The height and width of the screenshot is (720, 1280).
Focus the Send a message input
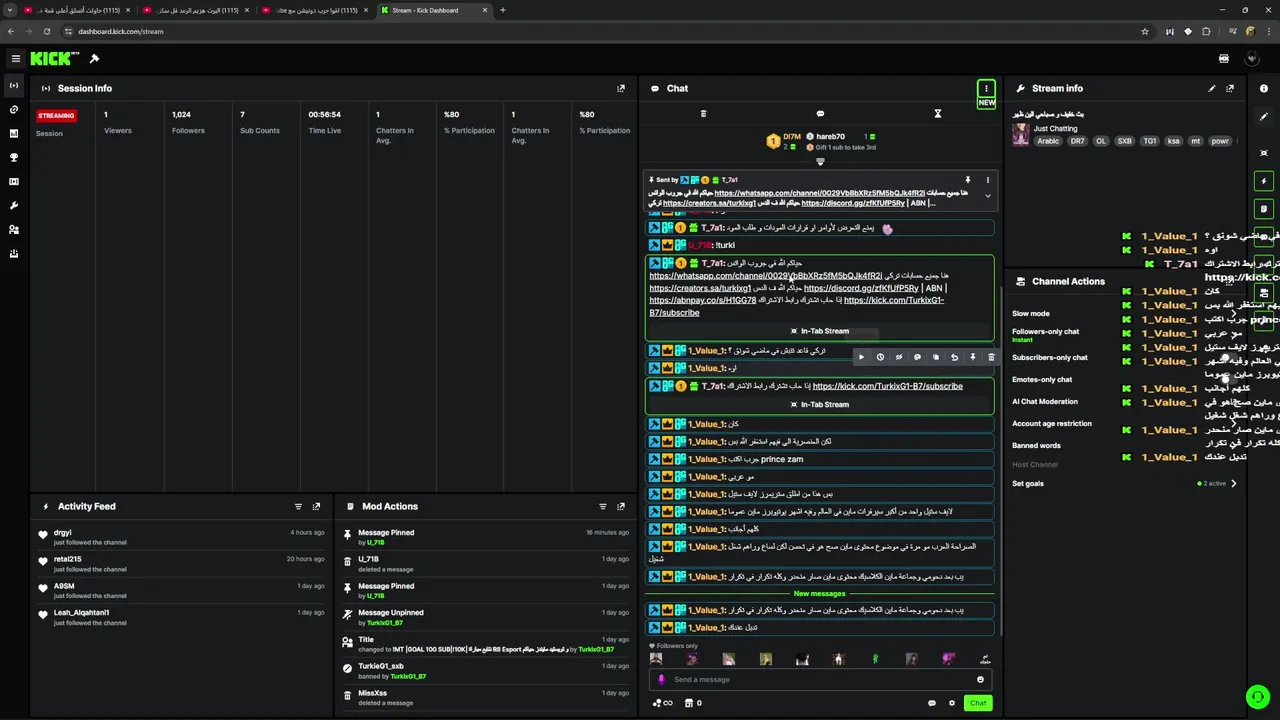[820, 680]
